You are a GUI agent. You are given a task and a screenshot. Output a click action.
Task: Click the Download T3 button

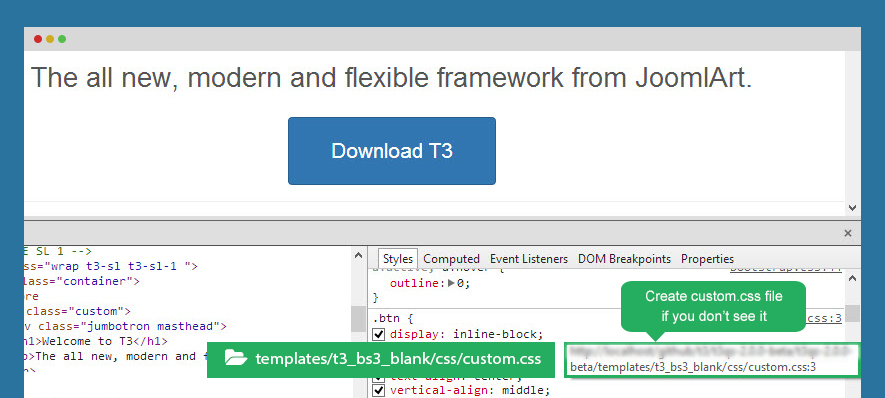[392, 151]
